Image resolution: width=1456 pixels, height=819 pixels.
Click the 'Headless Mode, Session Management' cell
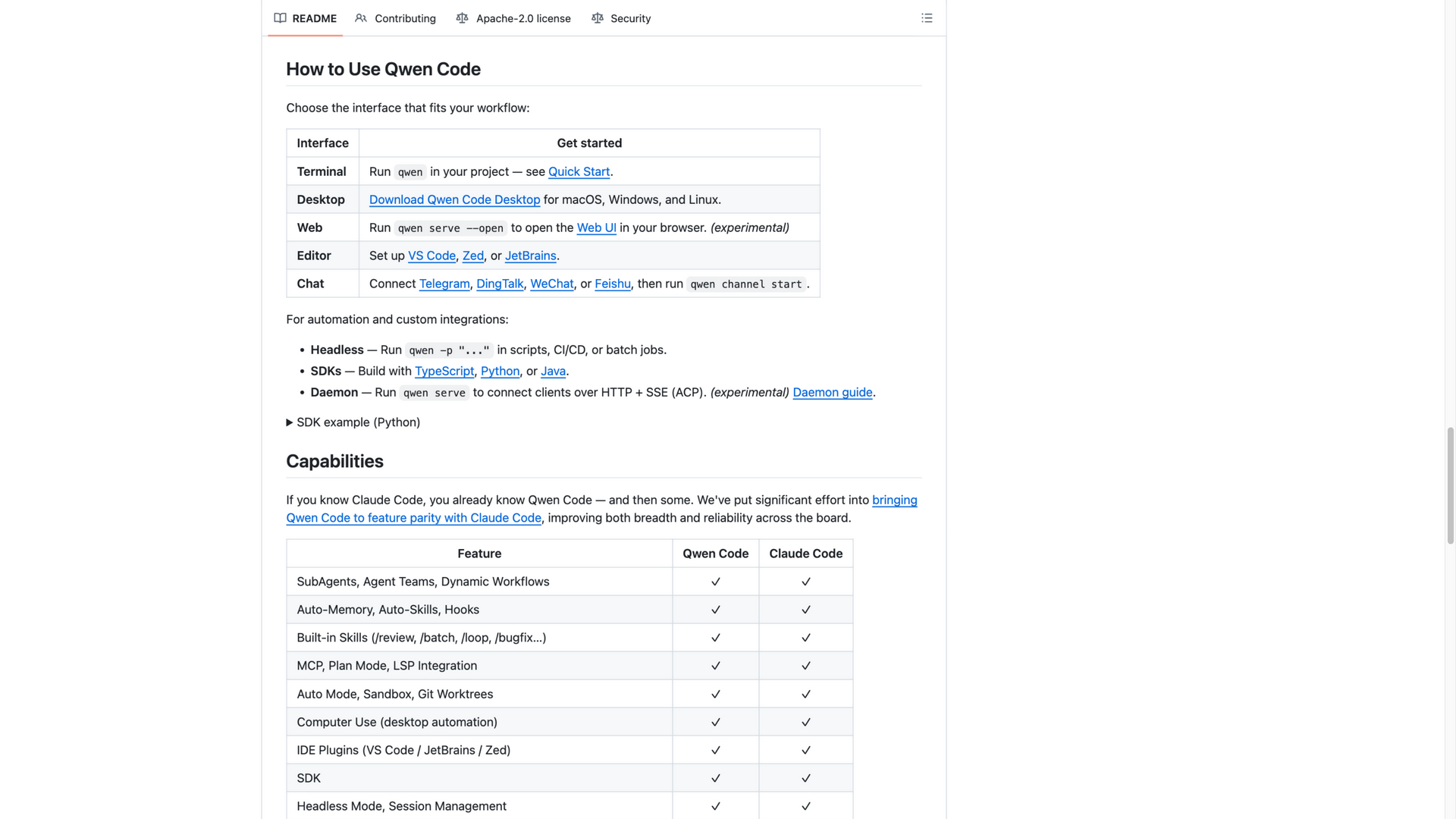479,806
